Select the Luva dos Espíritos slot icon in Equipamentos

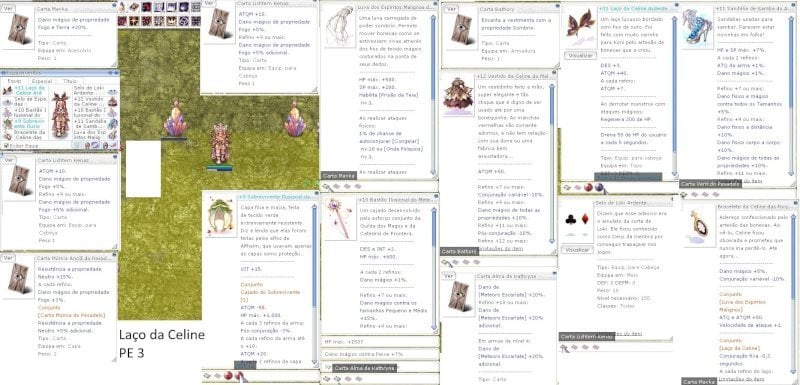coord(113,135)
